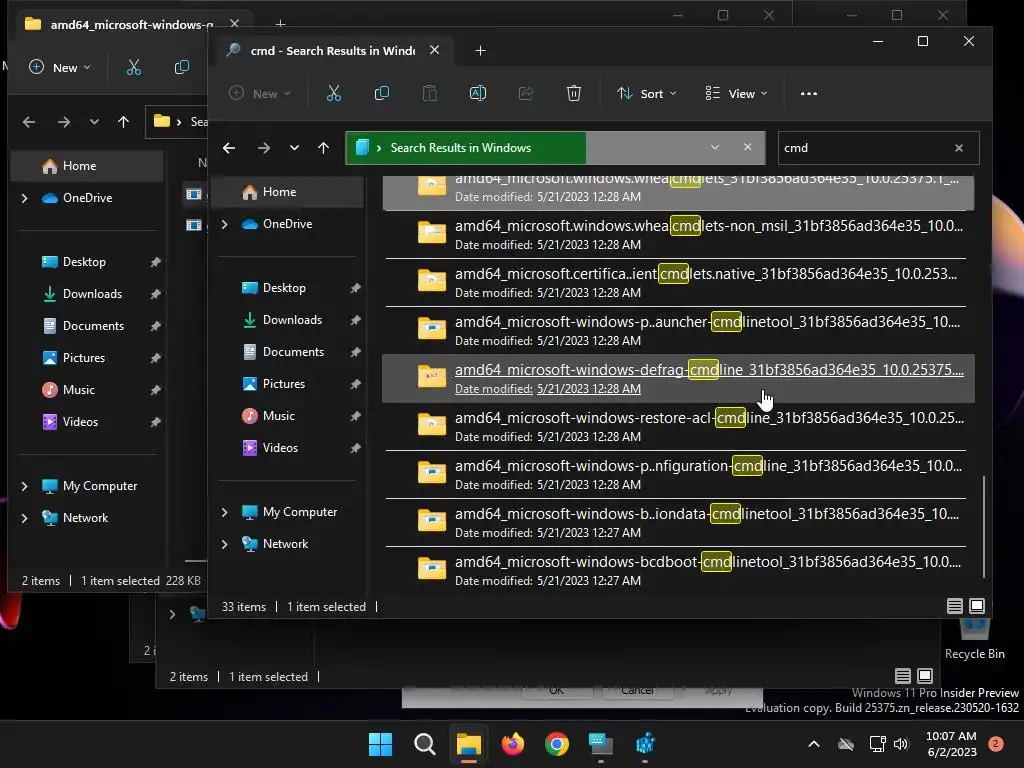The image size is (1024, 768).
Task: Open address bar history dropdown chevron
Action: 715,147
